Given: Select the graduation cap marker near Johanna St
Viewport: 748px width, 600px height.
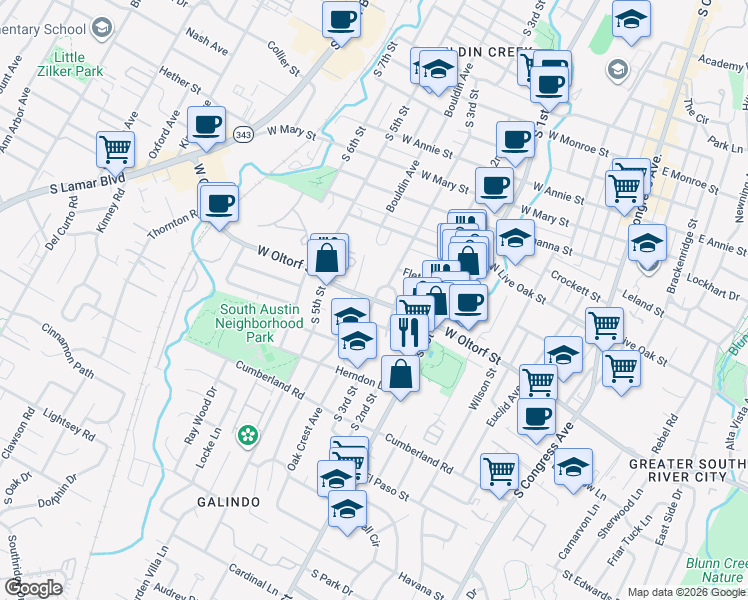Looking at the screenshot, I should click(x=516, y=240).
